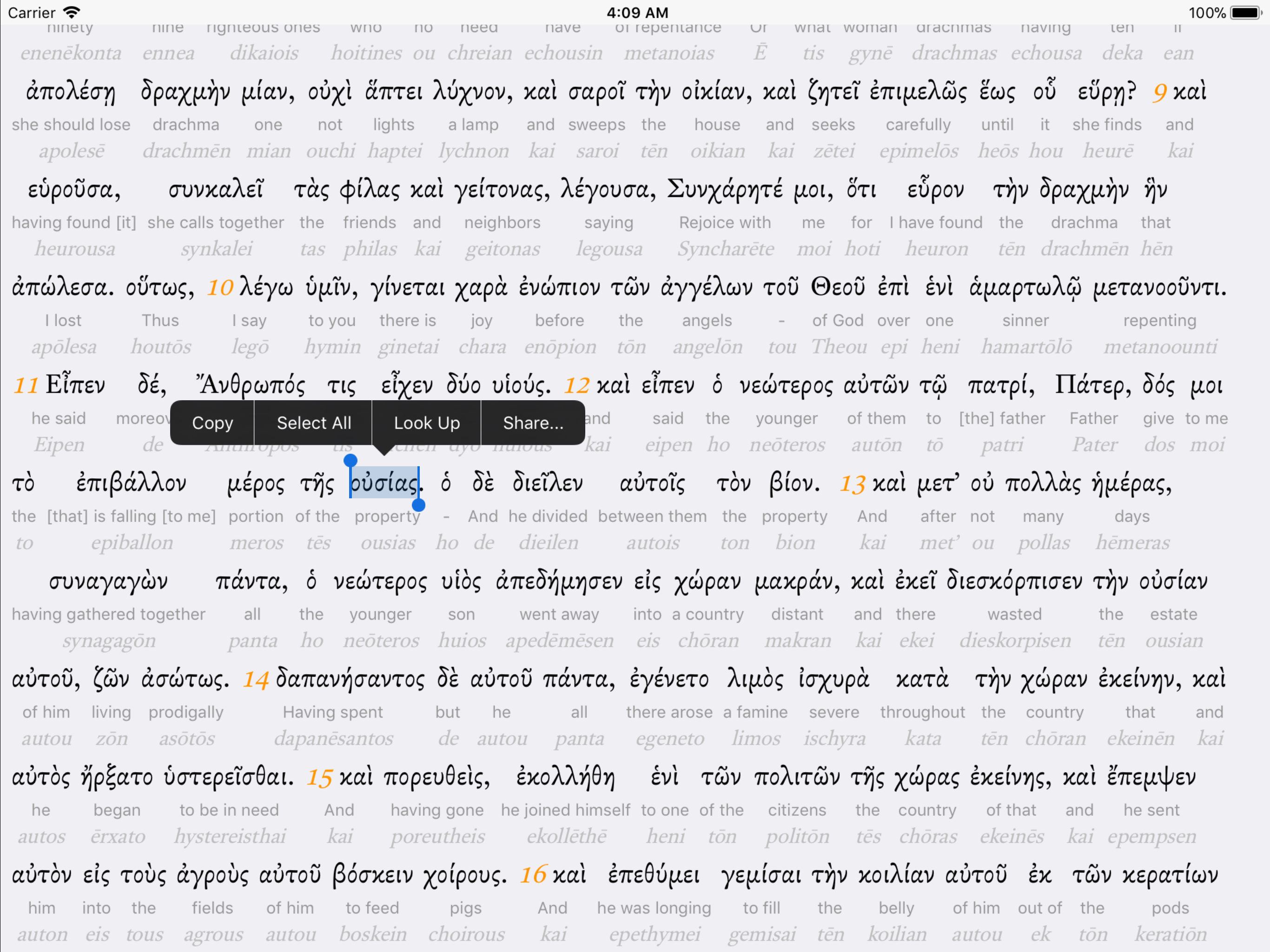Viewport: 1270px width, 952px height.
Task: Tap orange verse number 12
Action: (x=576, y=385)
